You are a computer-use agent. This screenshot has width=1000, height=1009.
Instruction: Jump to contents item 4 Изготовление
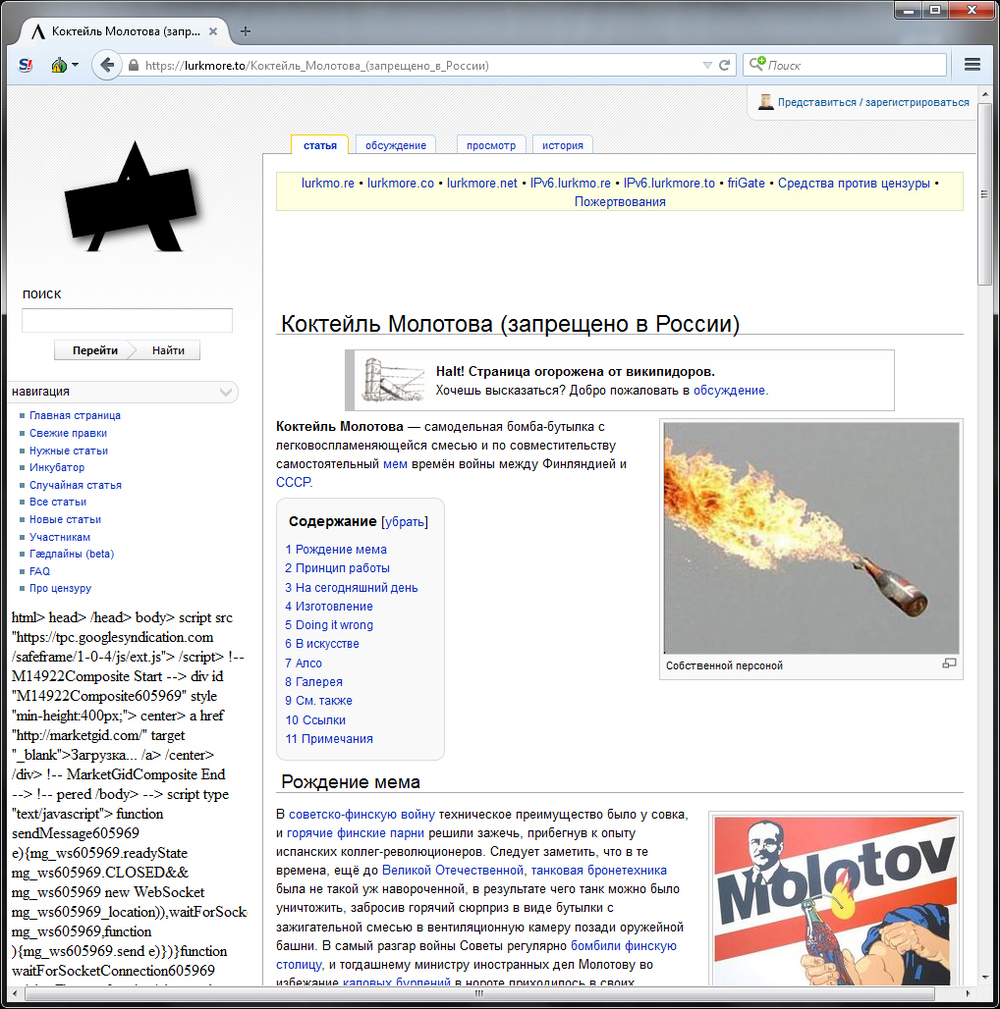(329, 606)
